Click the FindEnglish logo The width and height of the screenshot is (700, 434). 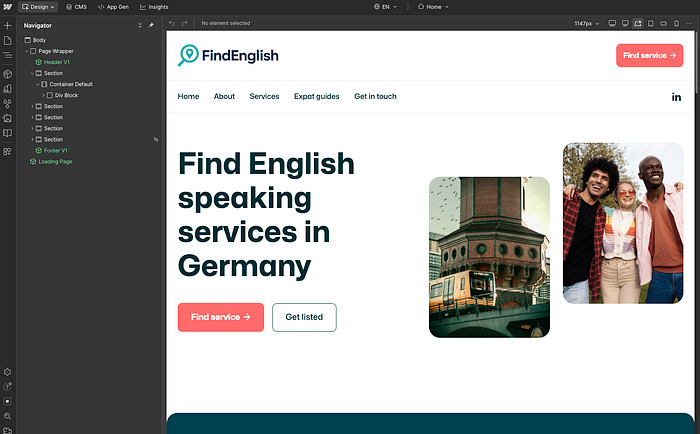tap(228, 55)
